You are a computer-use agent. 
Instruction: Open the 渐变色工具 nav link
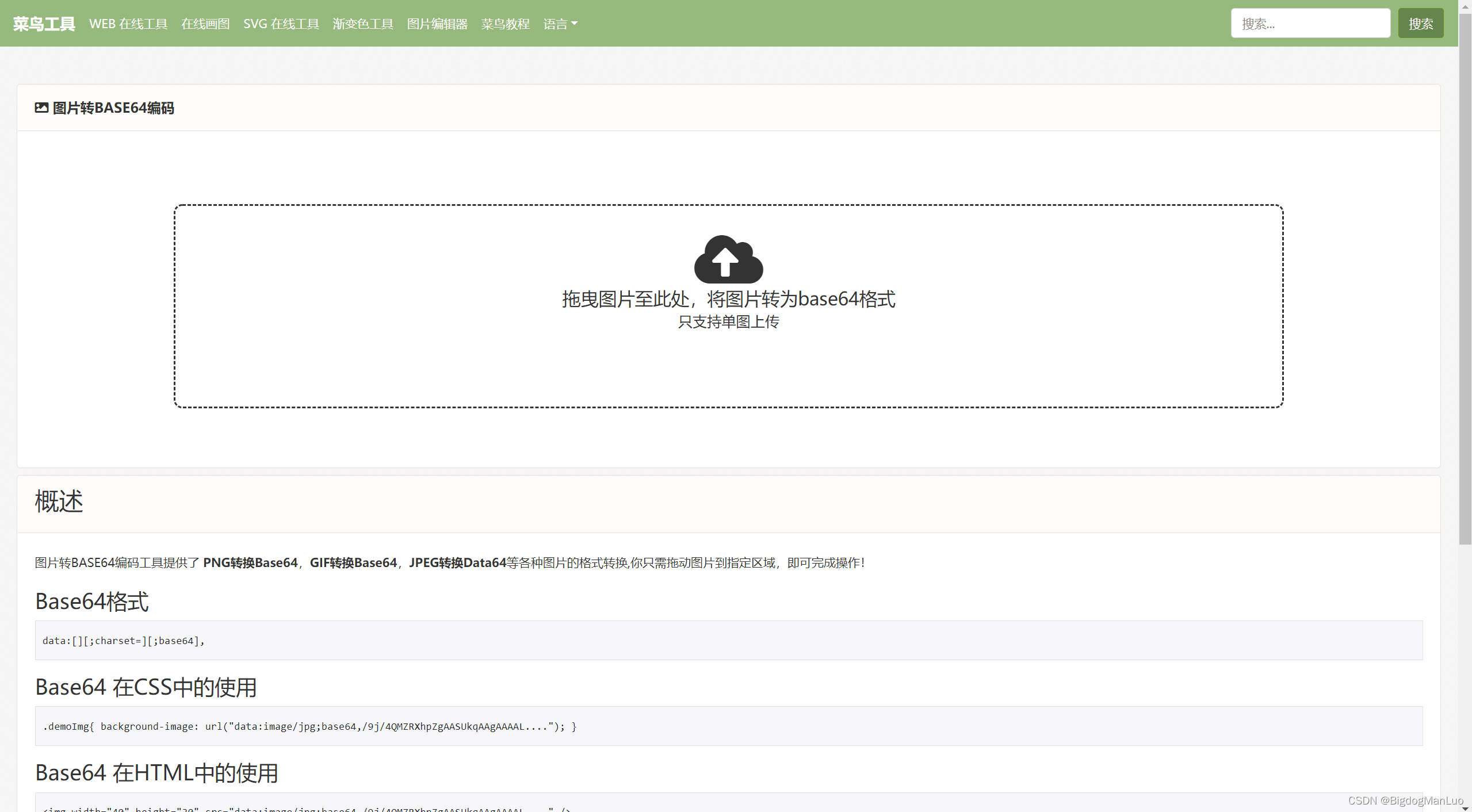(x=363, y=24)
